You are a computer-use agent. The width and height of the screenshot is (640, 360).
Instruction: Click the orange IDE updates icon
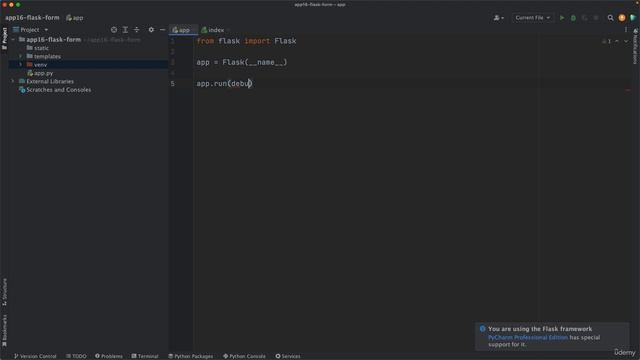coord(622,18)
